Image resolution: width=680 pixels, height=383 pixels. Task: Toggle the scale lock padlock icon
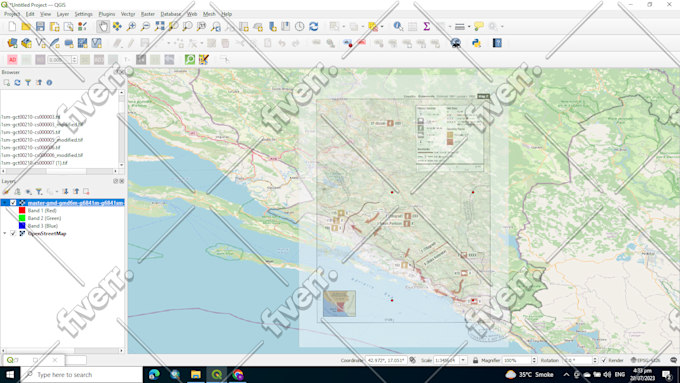475,360
